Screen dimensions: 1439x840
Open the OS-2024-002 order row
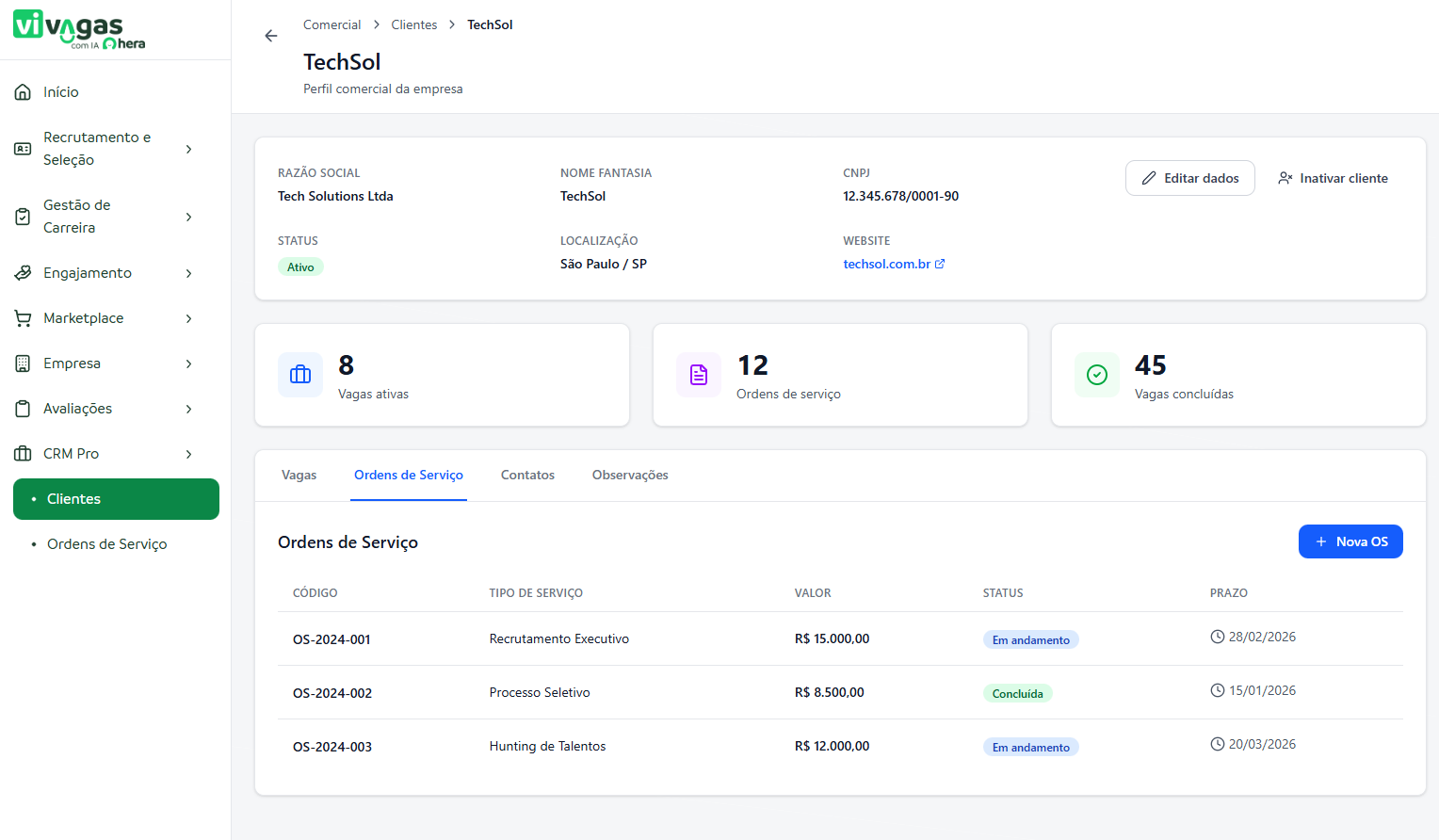(x=332, y=693)
